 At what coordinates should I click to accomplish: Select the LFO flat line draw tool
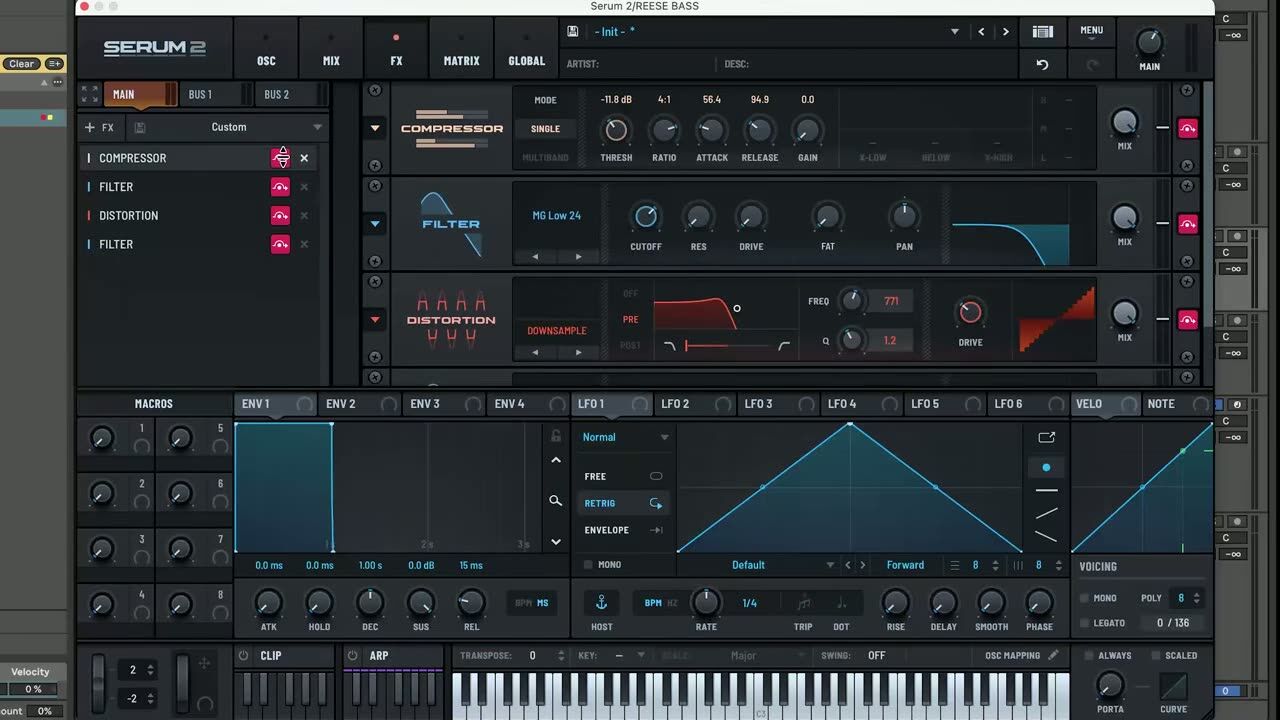(1046, 491)
